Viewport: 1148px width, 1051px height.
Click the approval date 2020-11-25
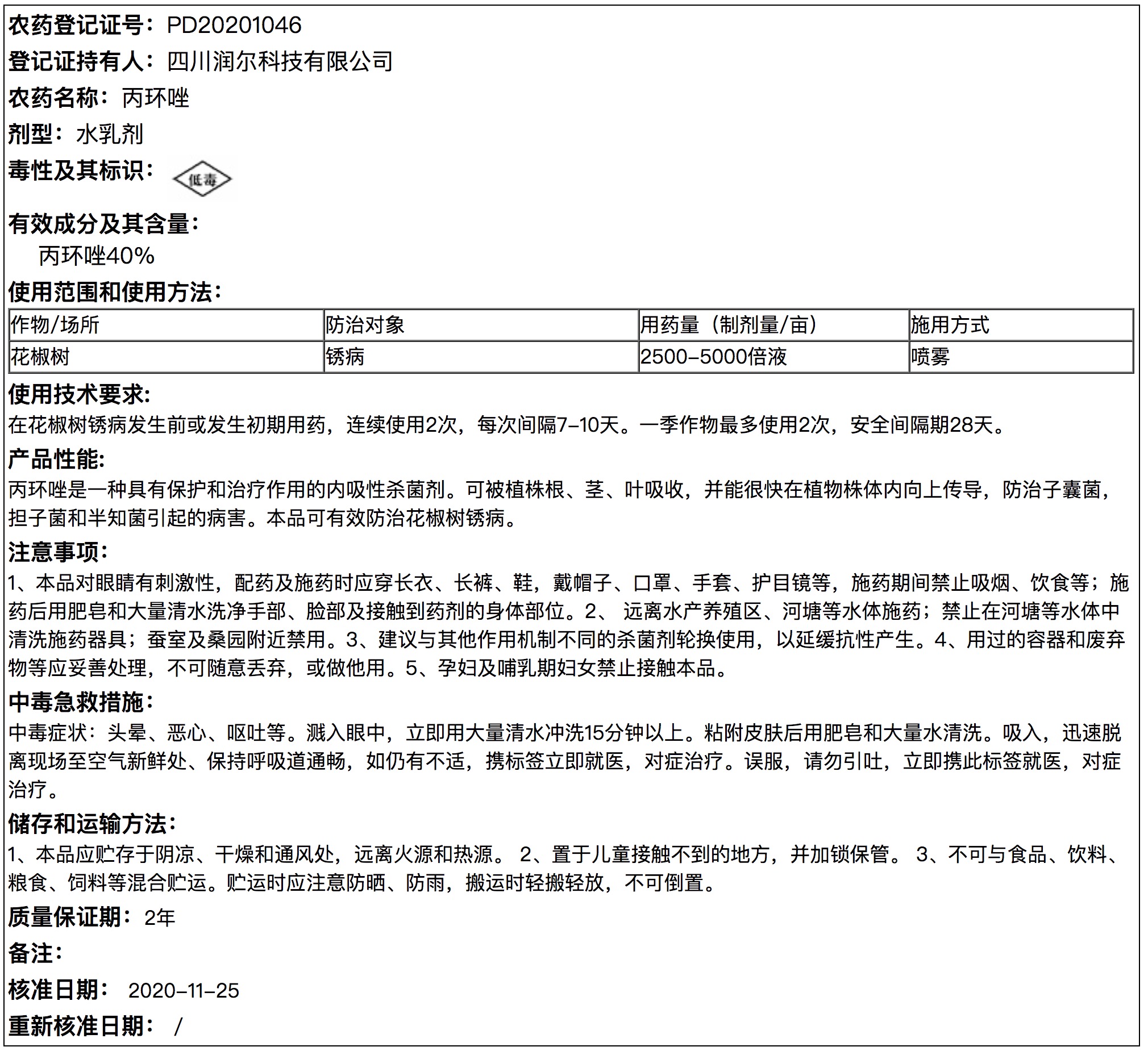click(x=184, y=991)
